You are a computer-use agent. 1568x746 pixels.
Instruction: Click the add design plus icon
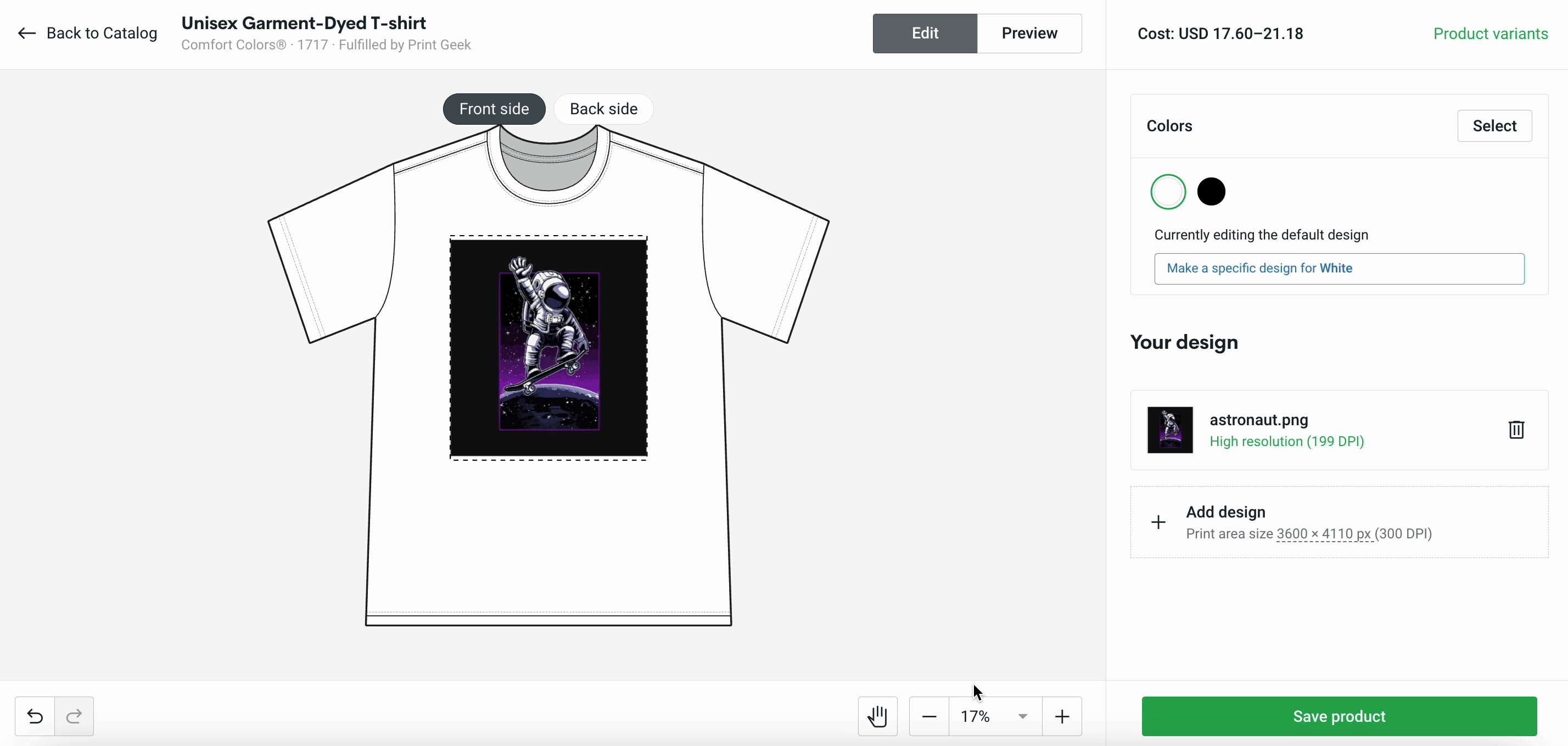tap(1157, 522)
